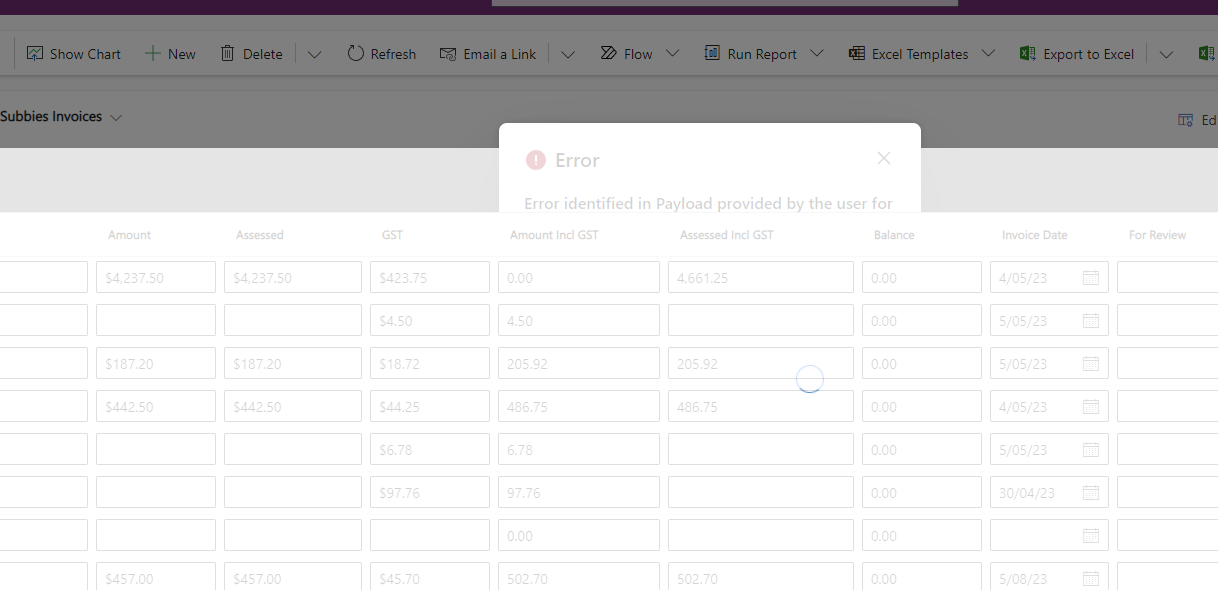Select the Amount field showing $4,237.50
Viewport: 1218px width, 590px height.
pos(155,277)
